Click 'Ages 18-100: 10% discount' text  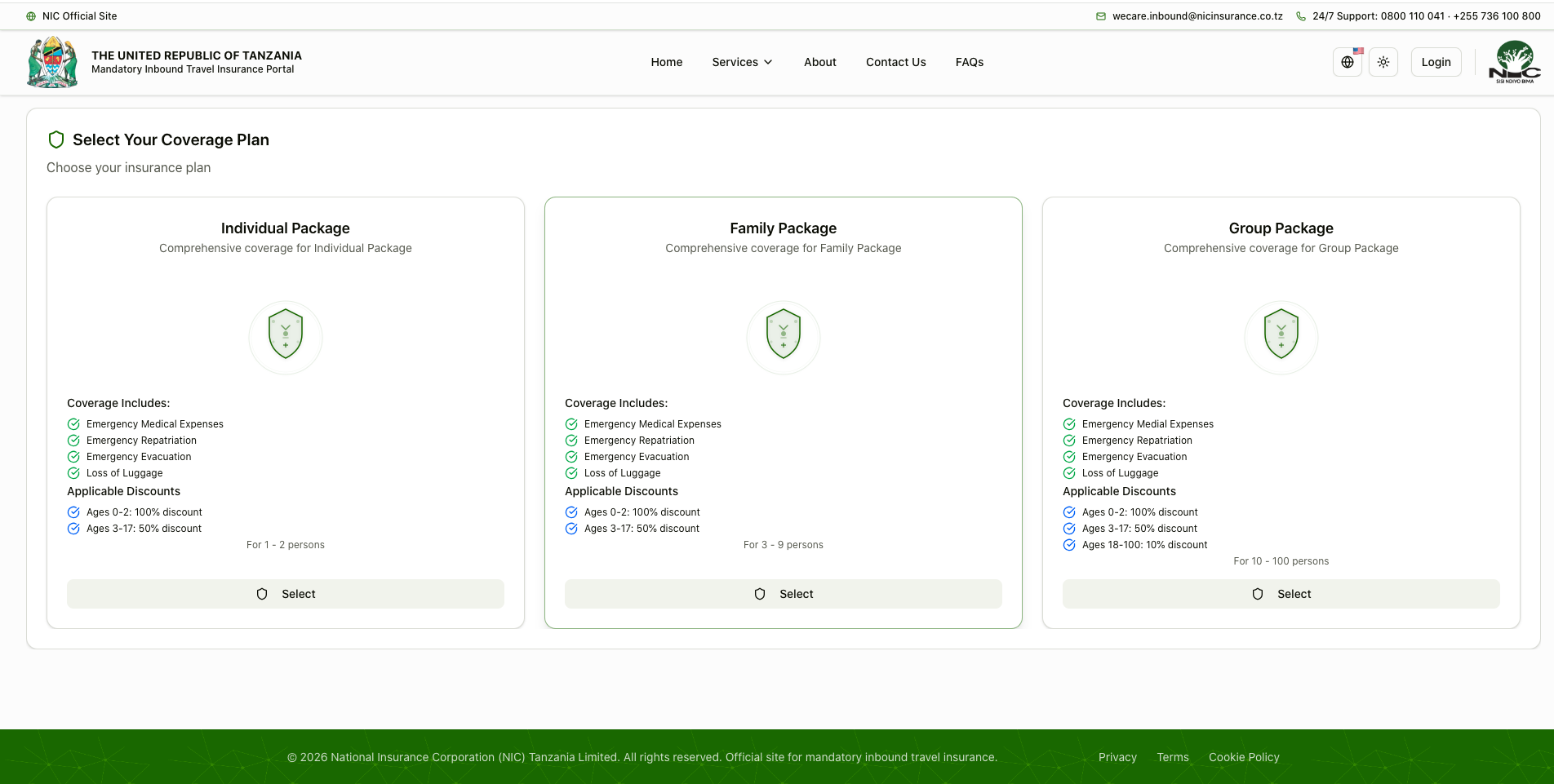pyautogui.click(x=1145, y=545)
